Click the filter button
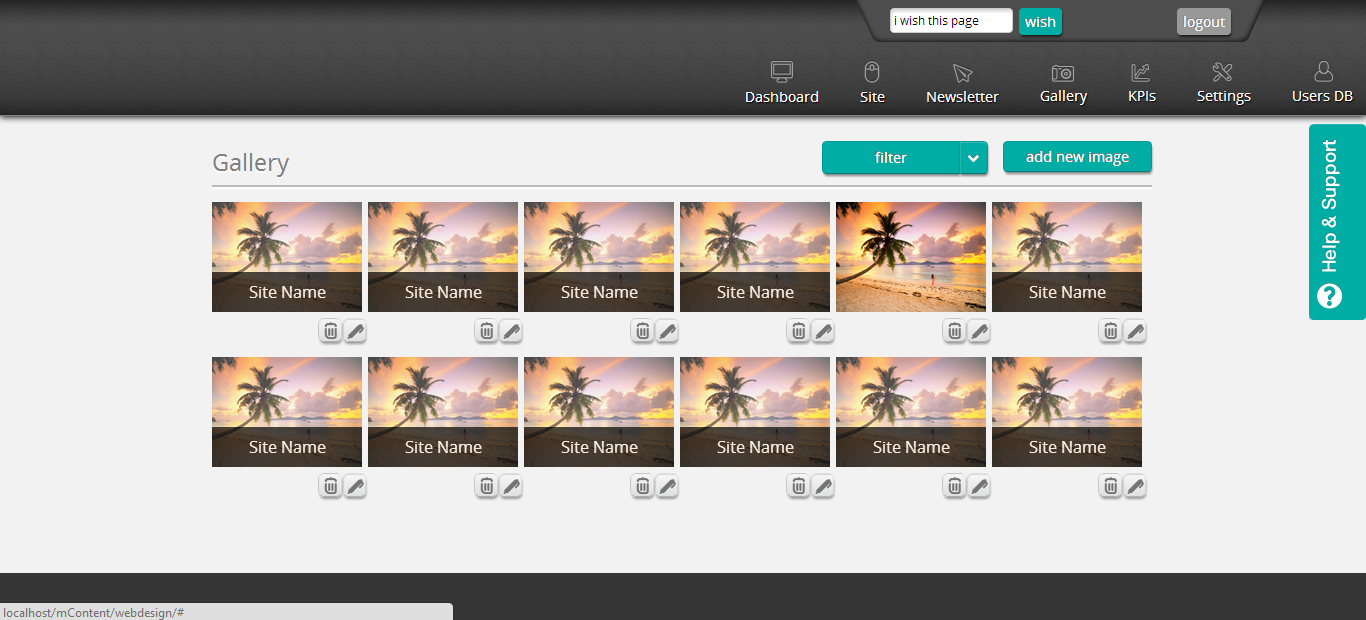The image size is (1366, 620). tap(890, 158)
